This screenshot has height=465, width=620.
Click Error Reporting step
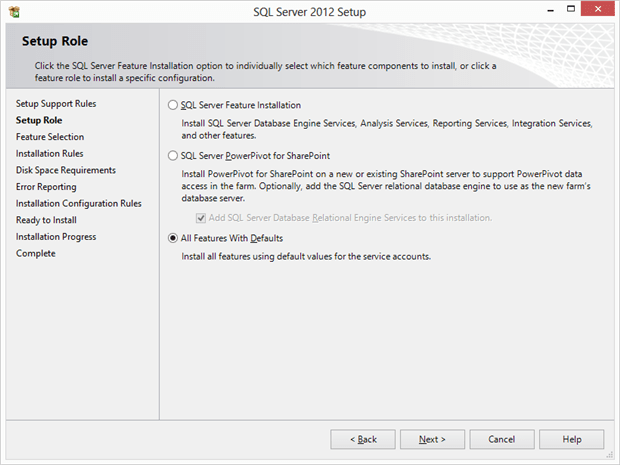pos(46,187)
